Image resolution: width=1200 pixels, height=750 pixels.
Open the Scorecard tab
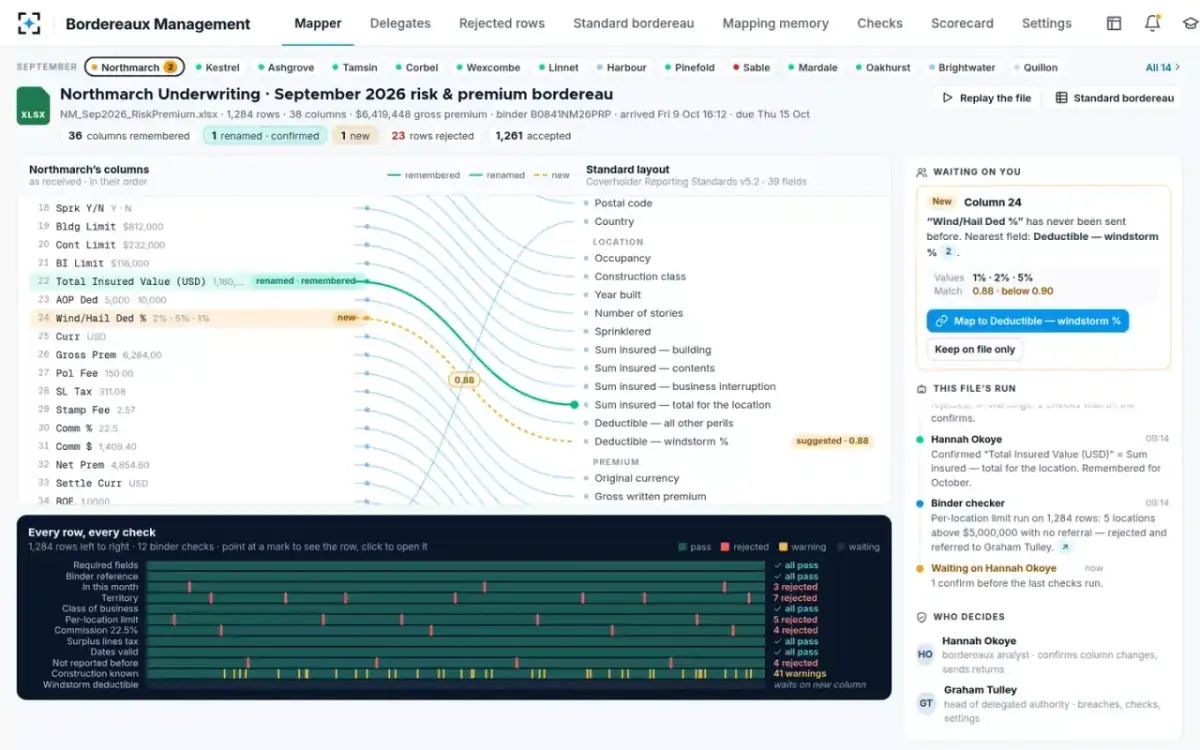pyautogui.click(x=962, y=23)
